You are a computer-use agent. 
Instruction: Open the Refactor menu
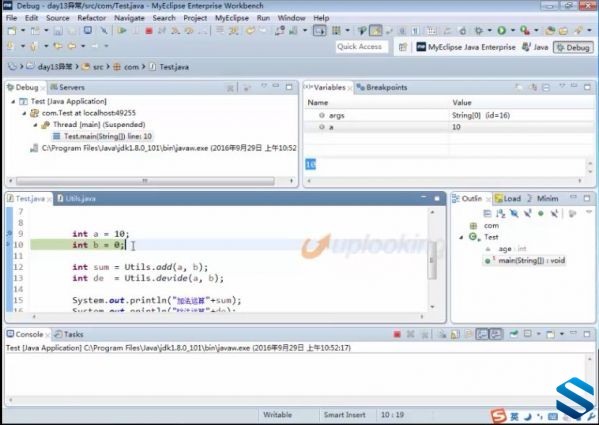coord(92,18)
